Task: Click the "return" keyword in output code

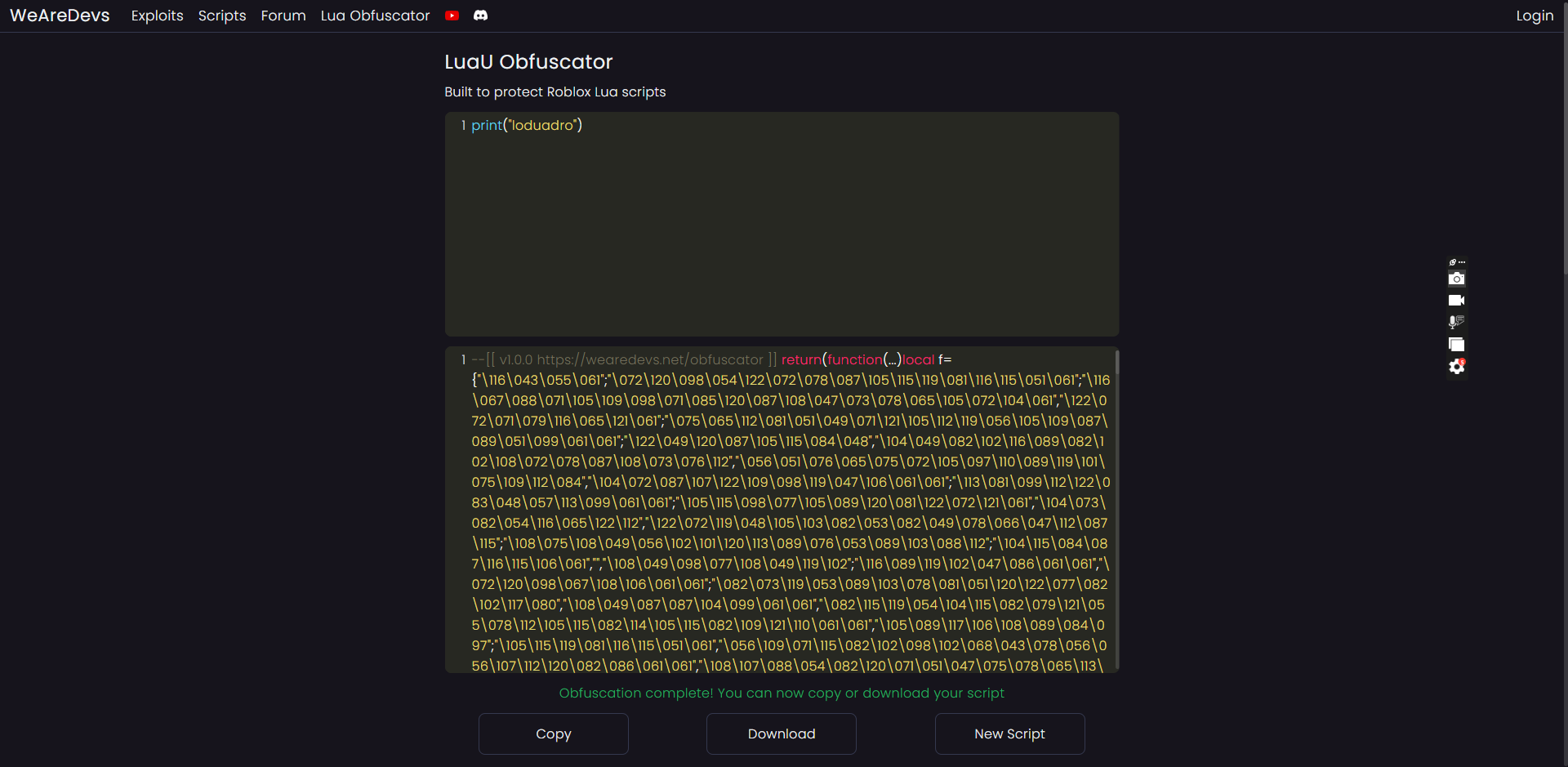Action: 801,359
